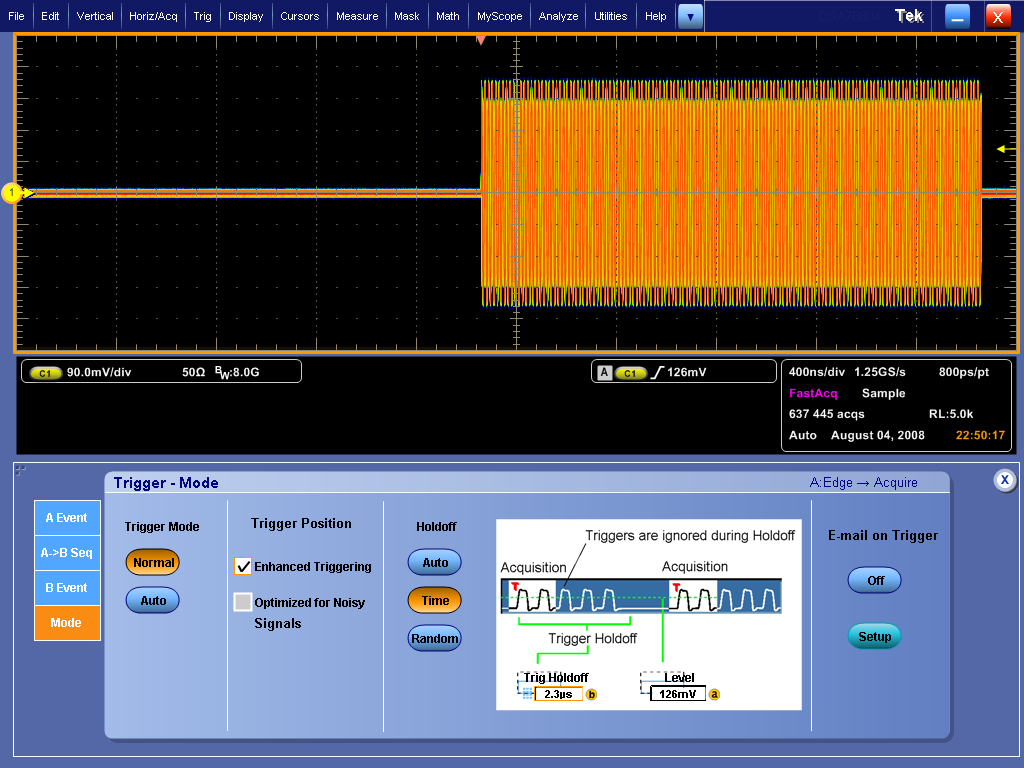Open the Horiz/Acq menu

153,16
